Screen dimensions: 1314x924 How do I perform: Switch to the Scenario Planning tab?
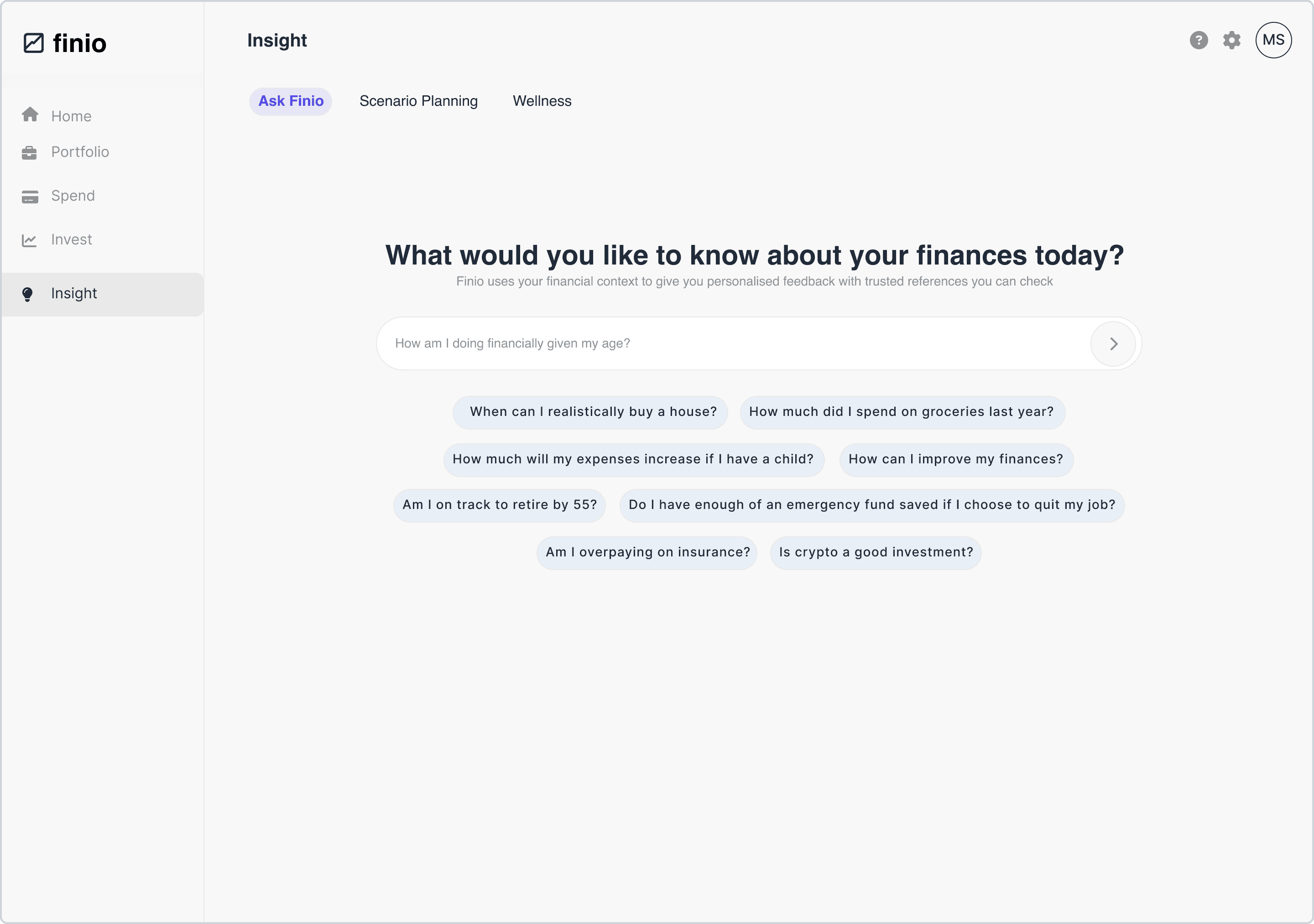click(x=418, y=101)
